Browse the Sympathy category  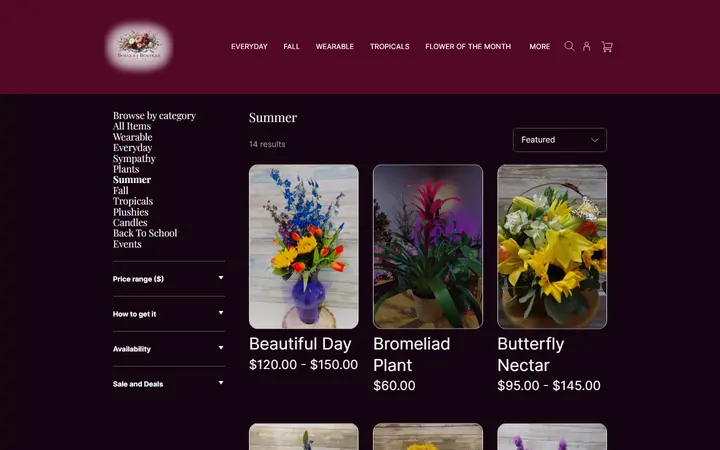click(134, 158)
